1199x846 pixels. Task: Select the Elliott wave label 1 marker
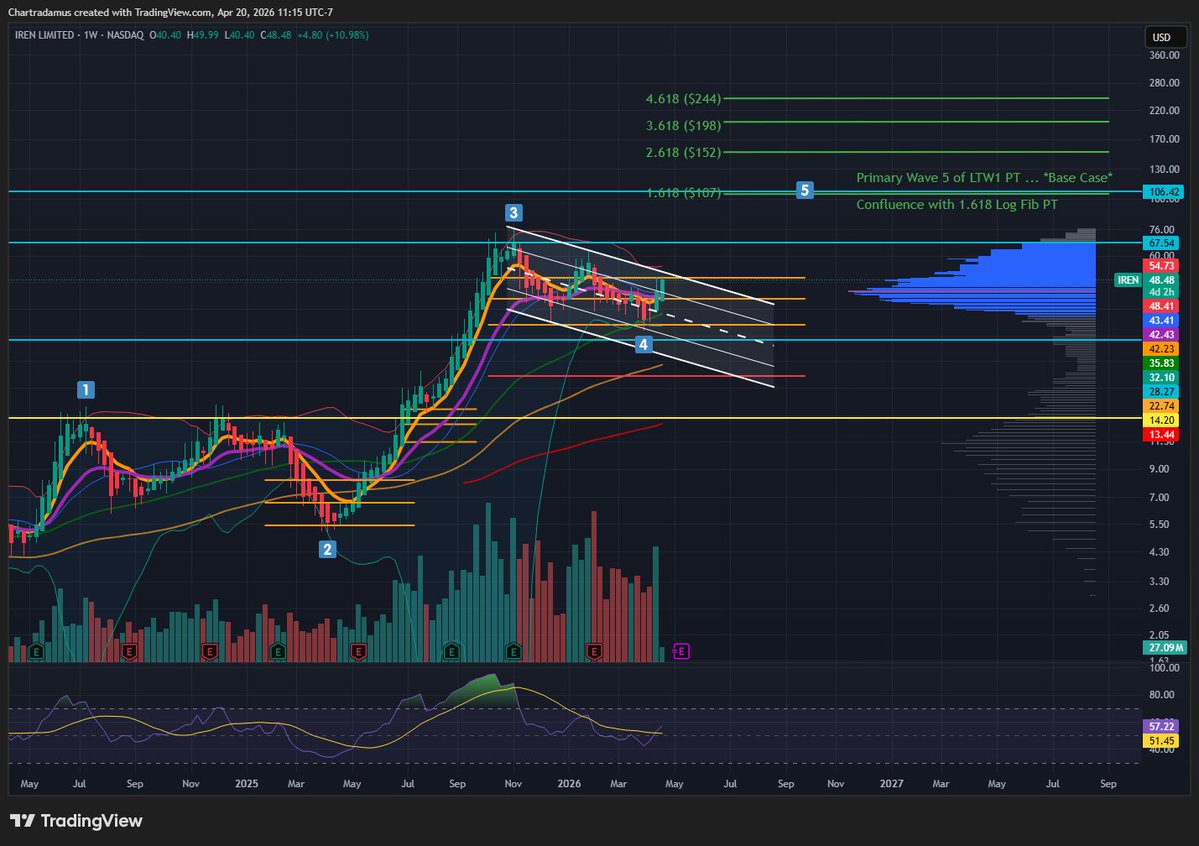(x=86, y=390)
